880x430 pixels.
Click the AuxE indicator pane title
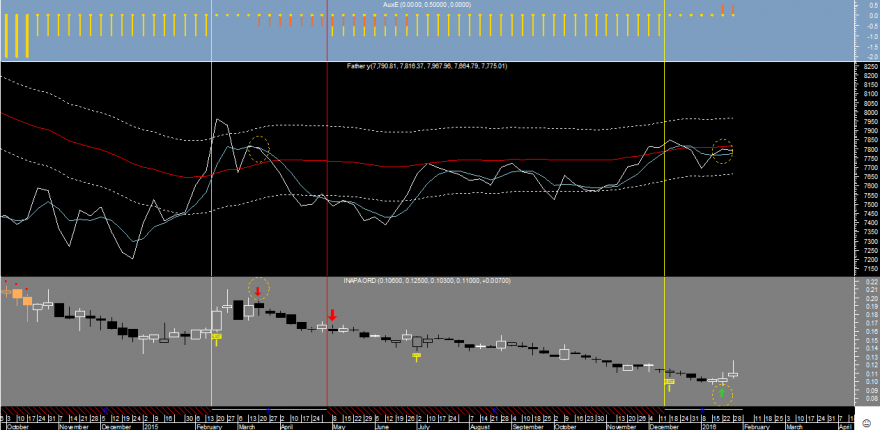click(427, 4)
